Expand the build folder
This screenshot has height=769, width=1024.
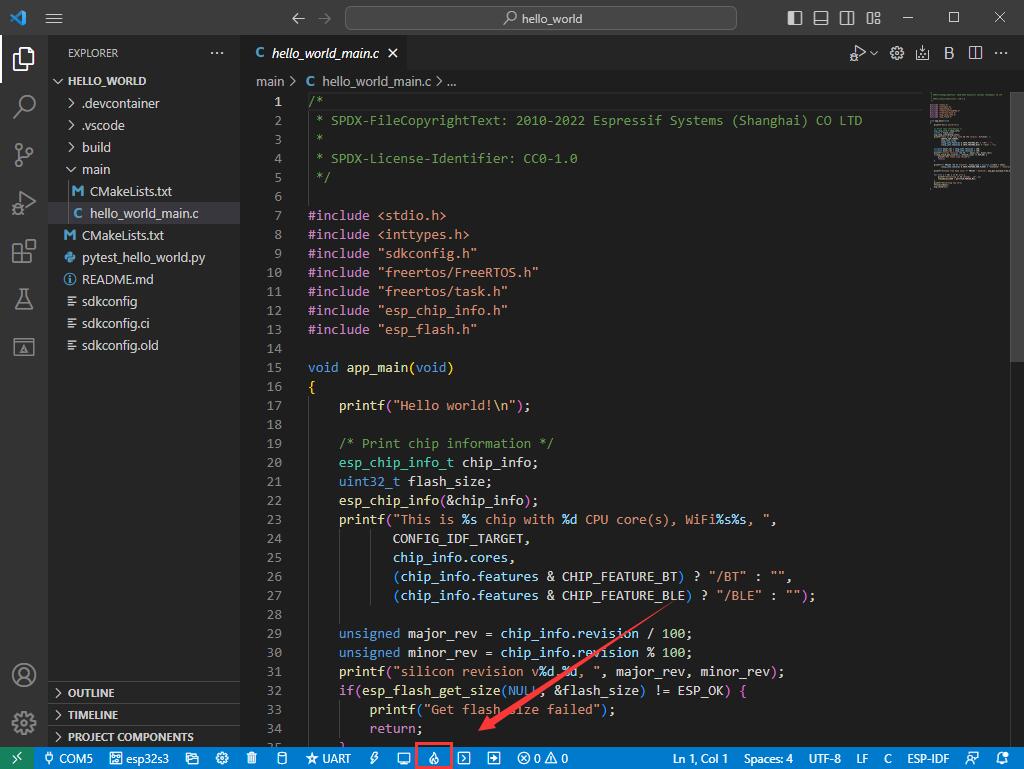(96, 147)
